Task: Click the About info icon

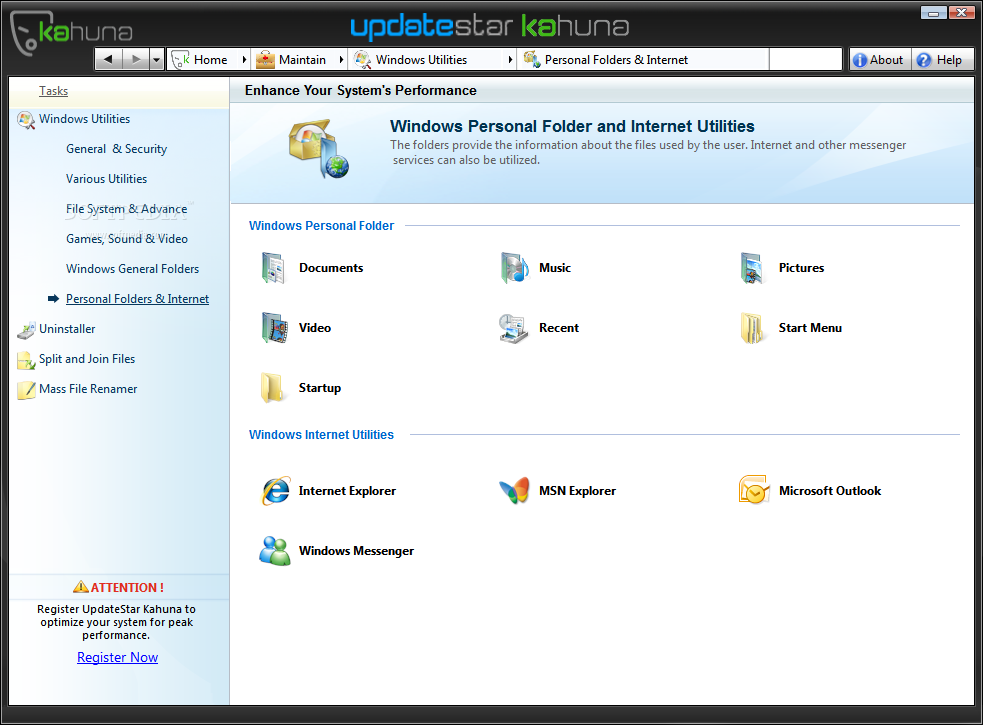Action: [860, 60]
